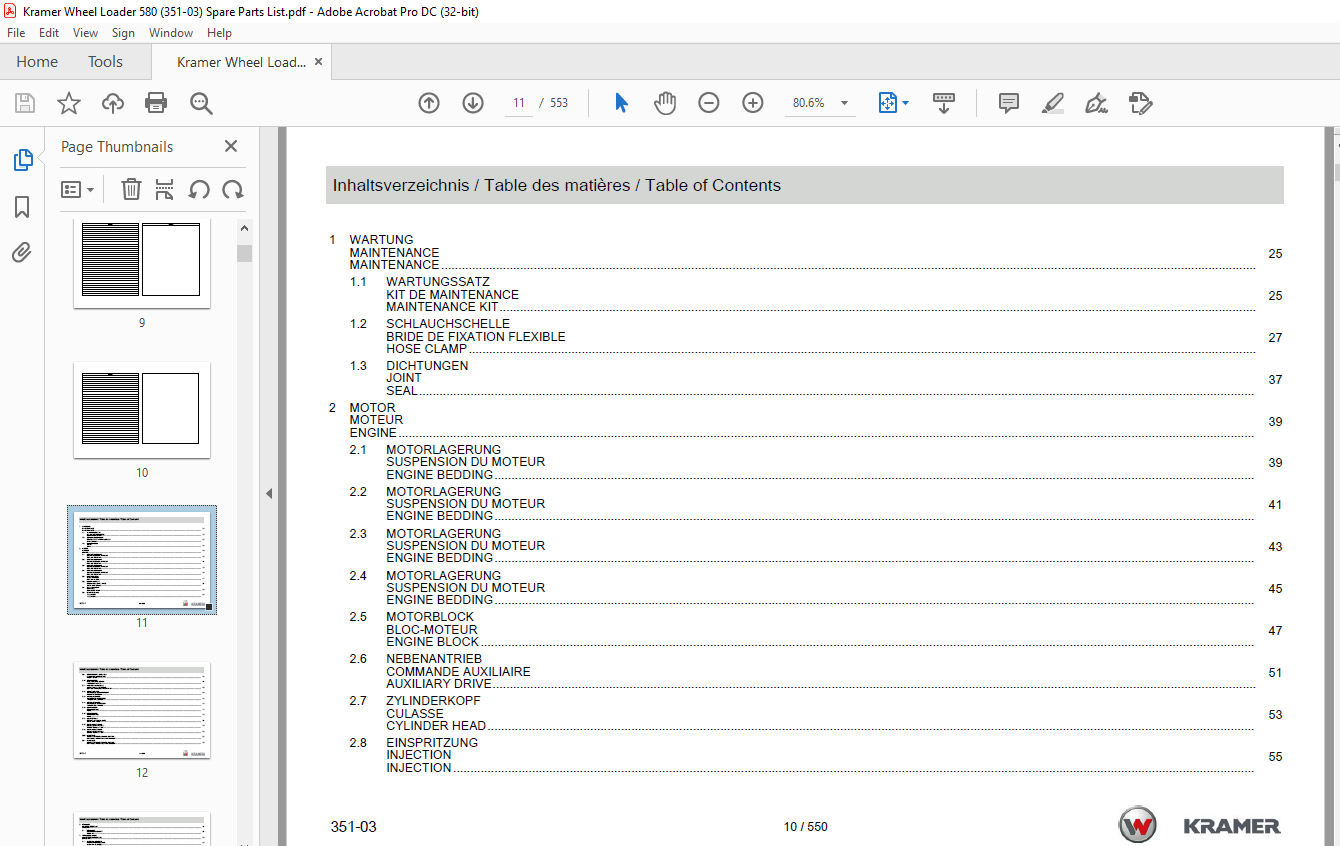Click the Table of Contents heading

point(713,185)
